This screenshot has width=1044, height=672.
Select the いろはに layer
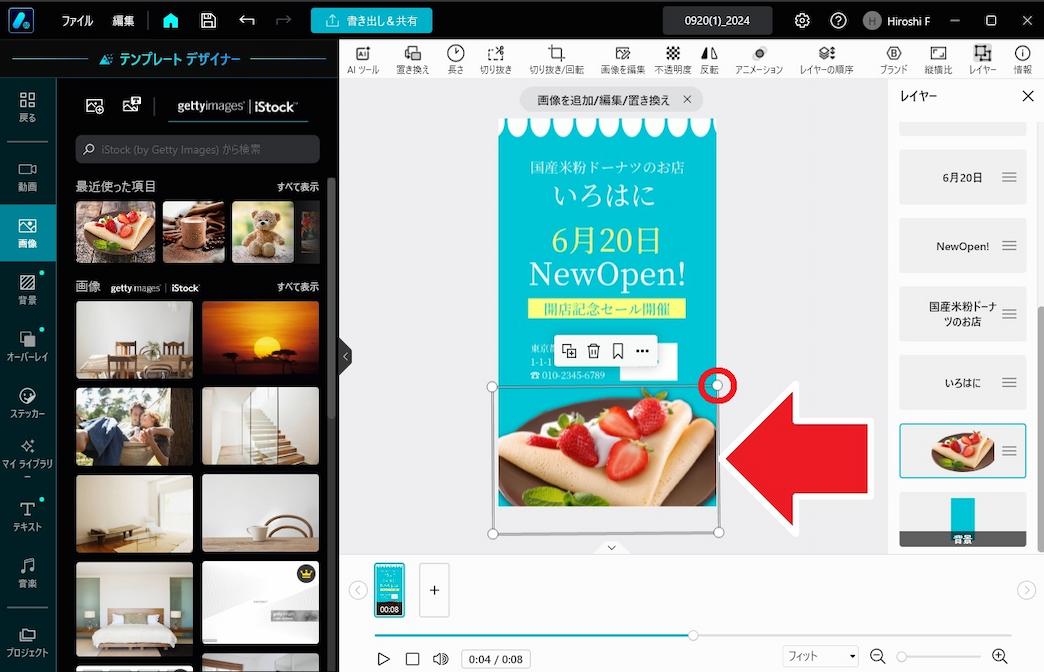(962, 382)
